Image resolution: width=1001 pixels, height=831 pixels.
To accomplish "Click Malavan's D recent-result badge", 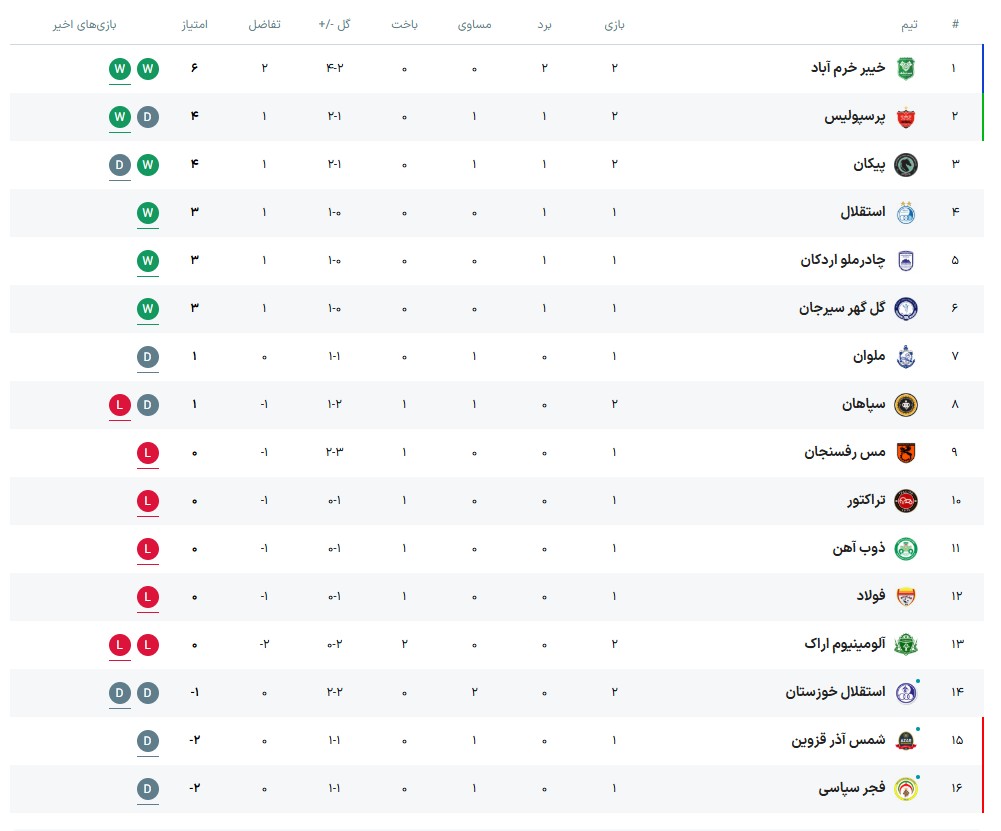I will [x=147, y=357].
